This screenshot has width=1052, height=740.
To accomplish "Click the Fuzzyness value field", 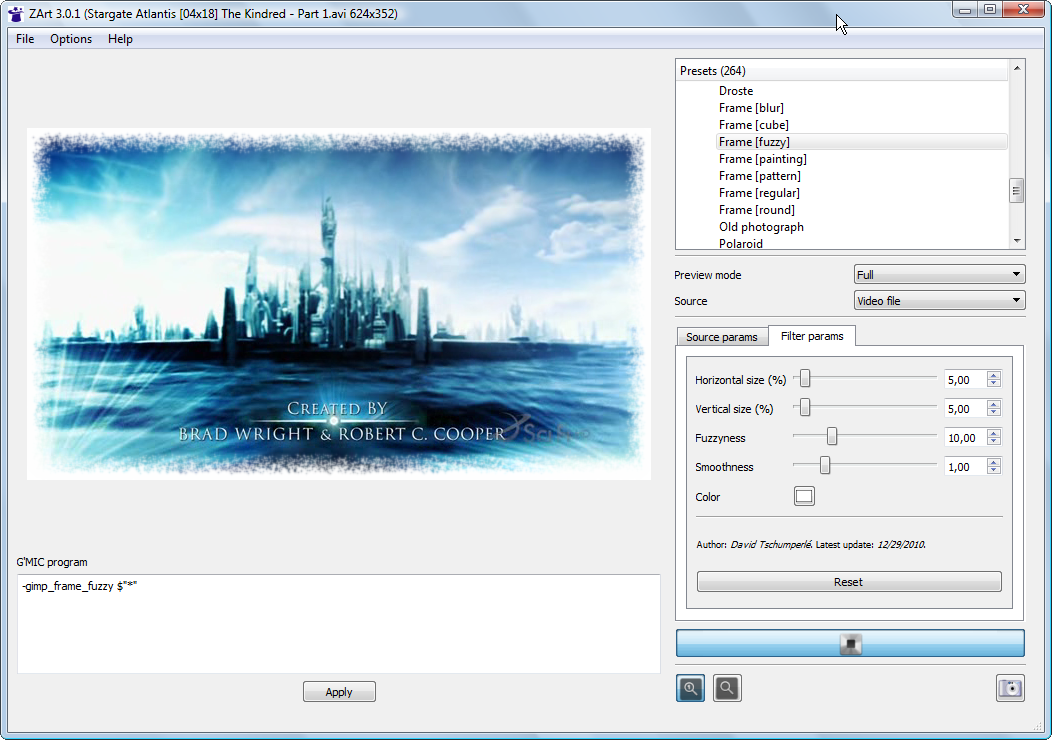I will coord(965,437).
